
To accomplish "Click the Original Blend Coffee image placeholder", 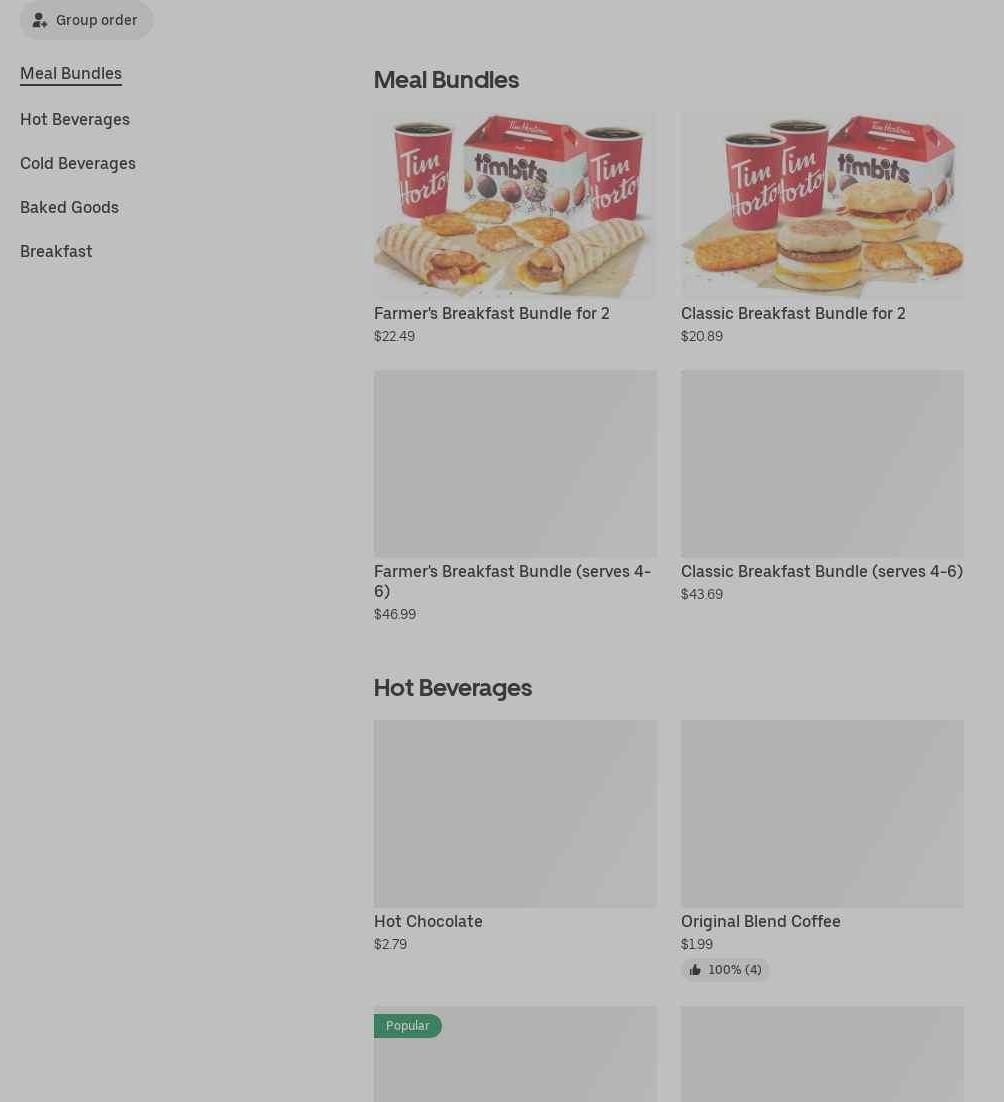I will pos(822,814).
